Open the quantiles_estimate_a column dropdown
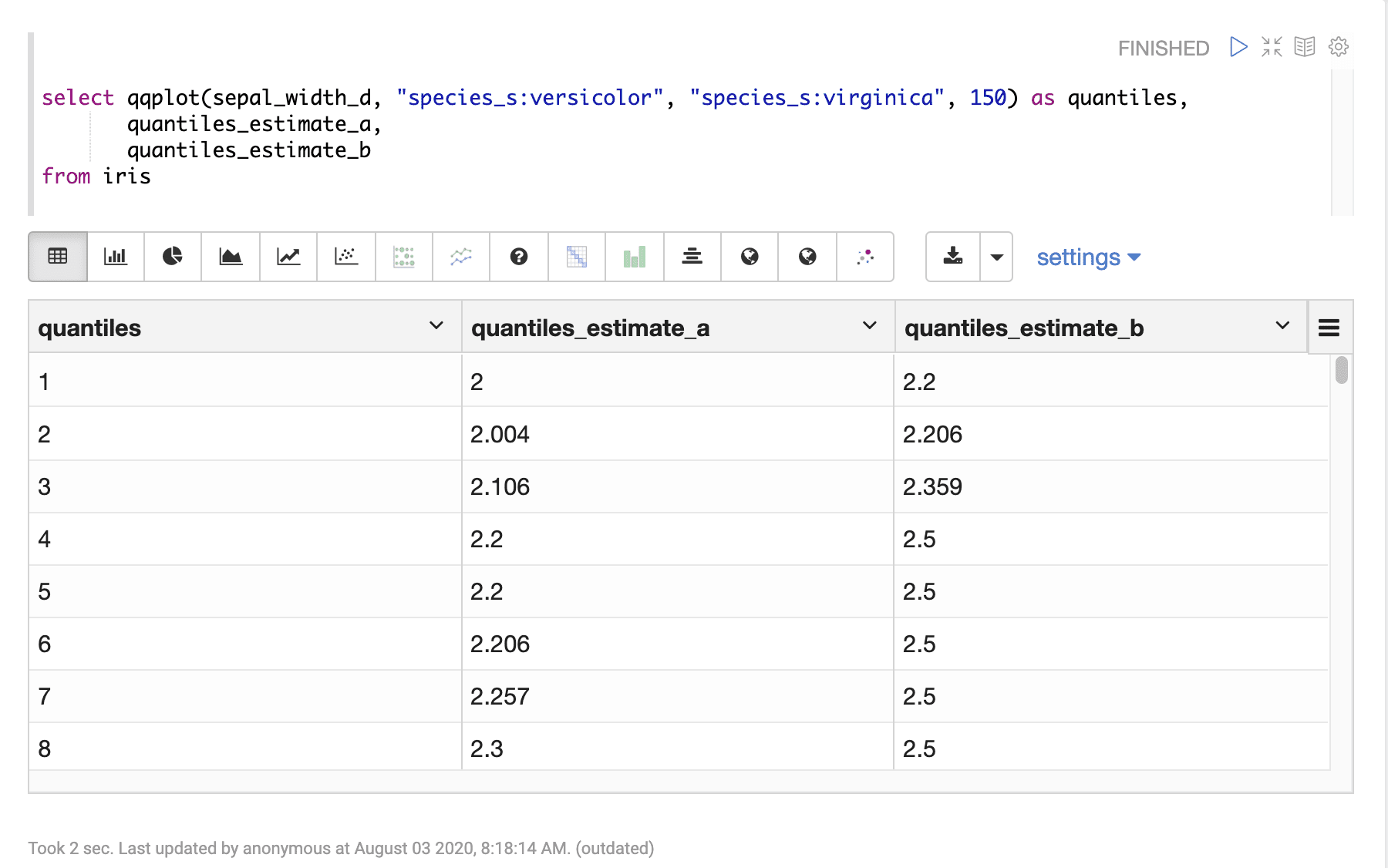 pos(870,326)
